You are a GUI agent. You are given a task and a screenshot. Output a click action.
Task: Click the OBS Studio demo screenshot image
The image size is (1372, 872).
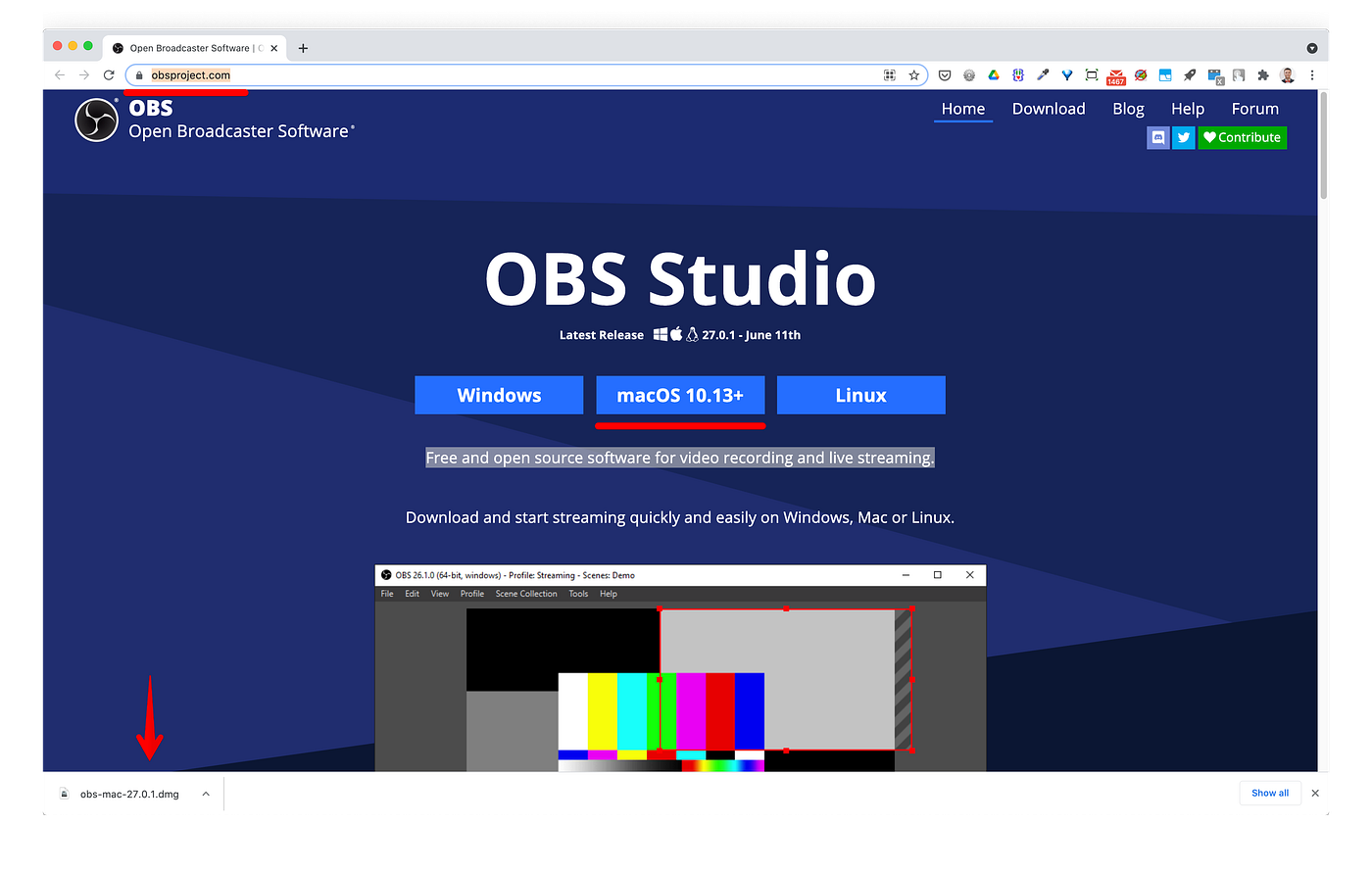(680, 668)
